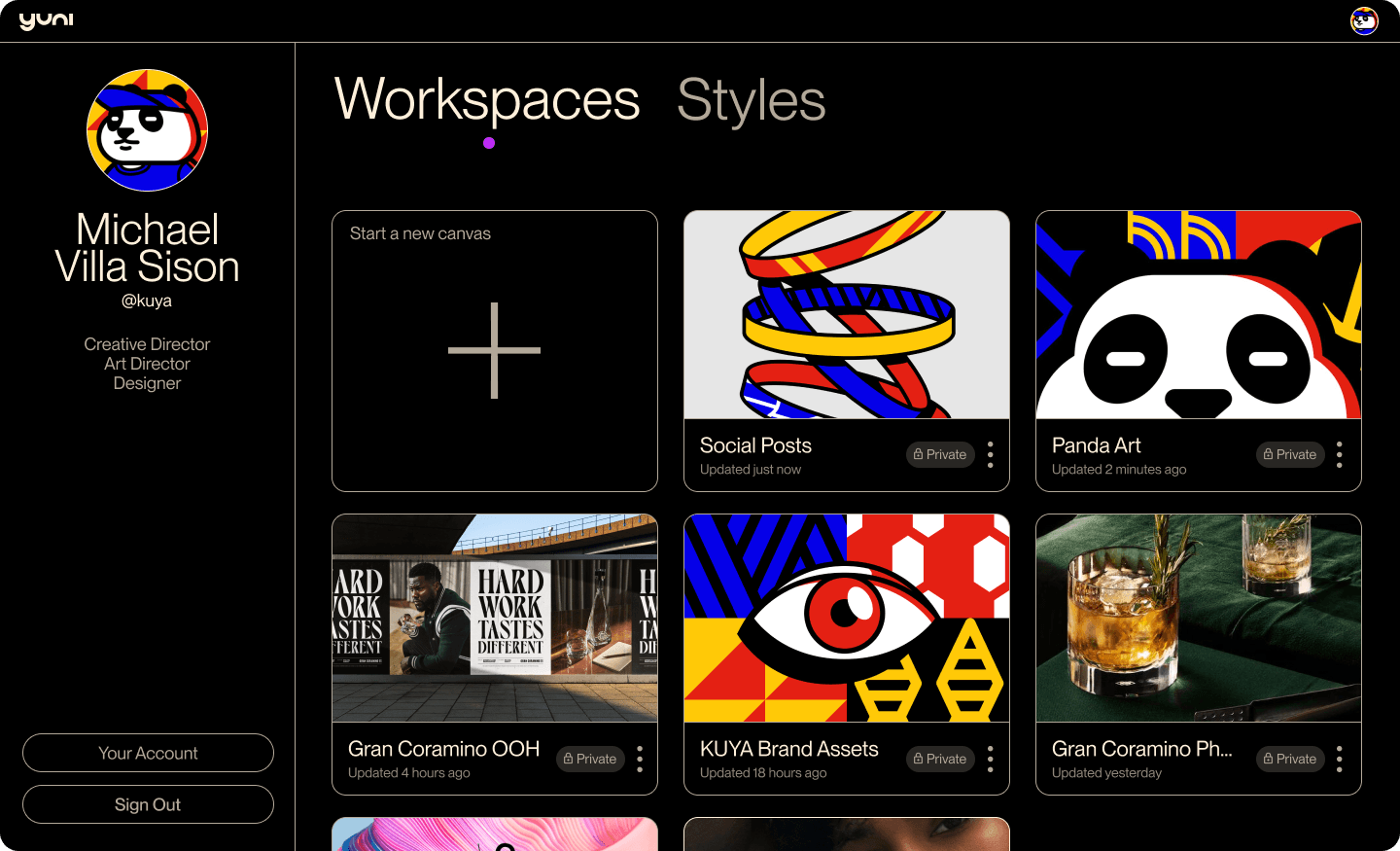Viewport: 1400px width, 851px height.
Task: Click the yuni logo in the top bar
Action: coord(47,19)
